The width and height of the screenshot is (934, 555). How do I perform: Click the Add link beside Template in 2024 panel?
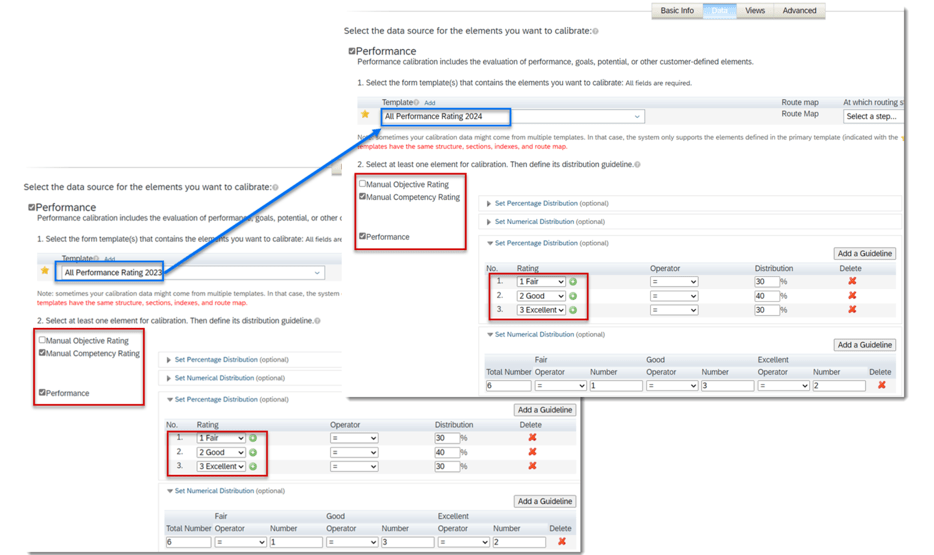429,103
